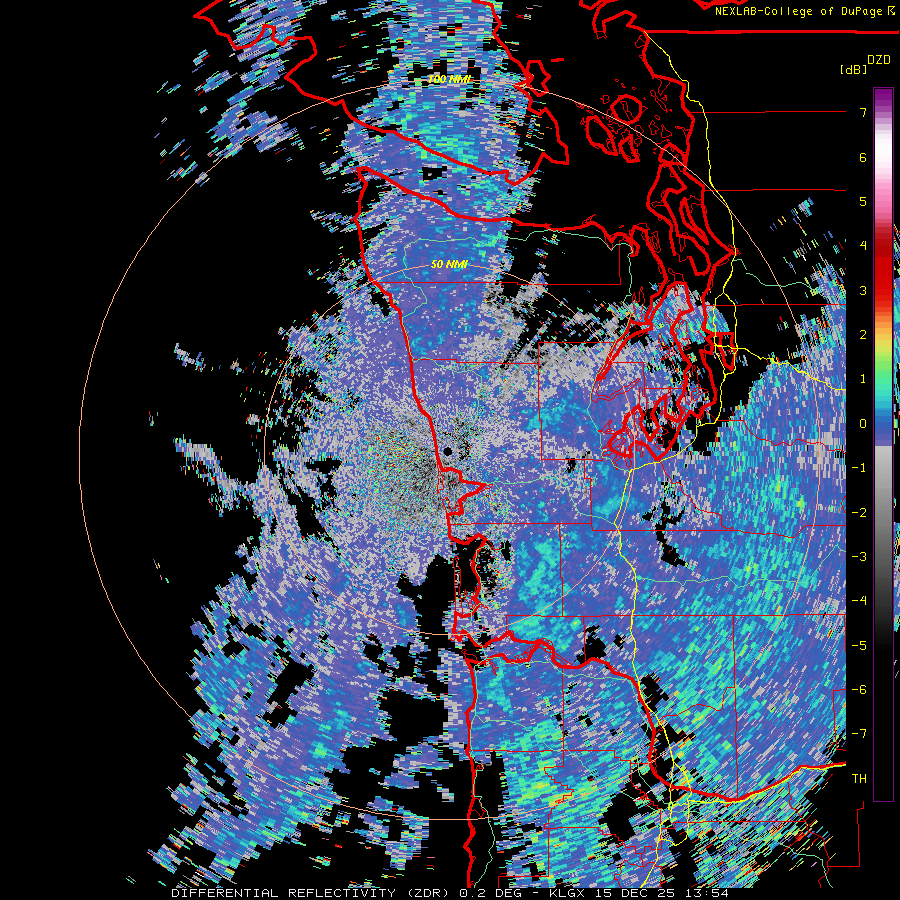Click the ZDR vertical color scale bar

point(883,444)
